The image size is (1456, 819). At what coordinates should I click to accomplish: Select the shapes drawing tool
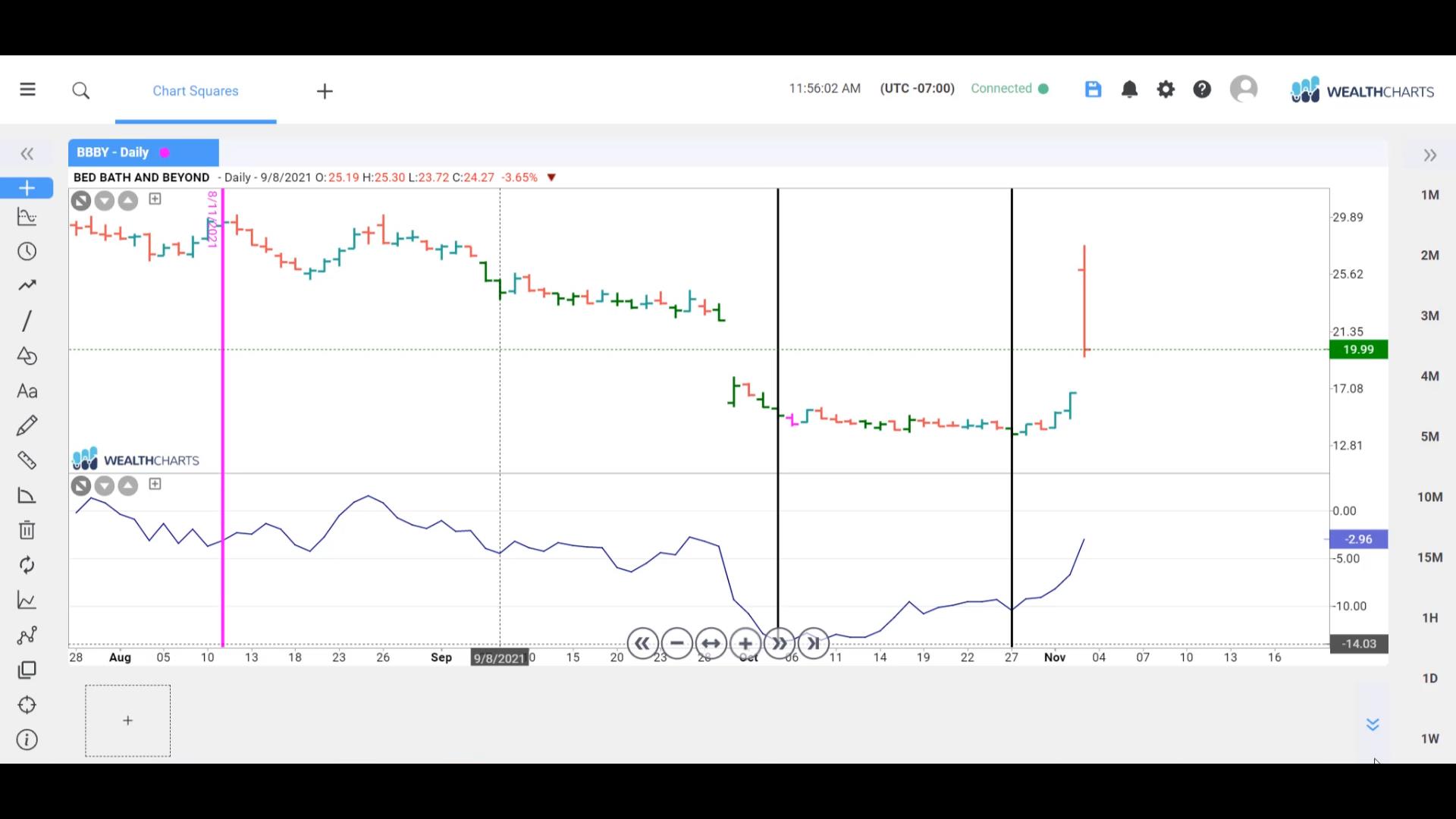(x=27, y=356)
